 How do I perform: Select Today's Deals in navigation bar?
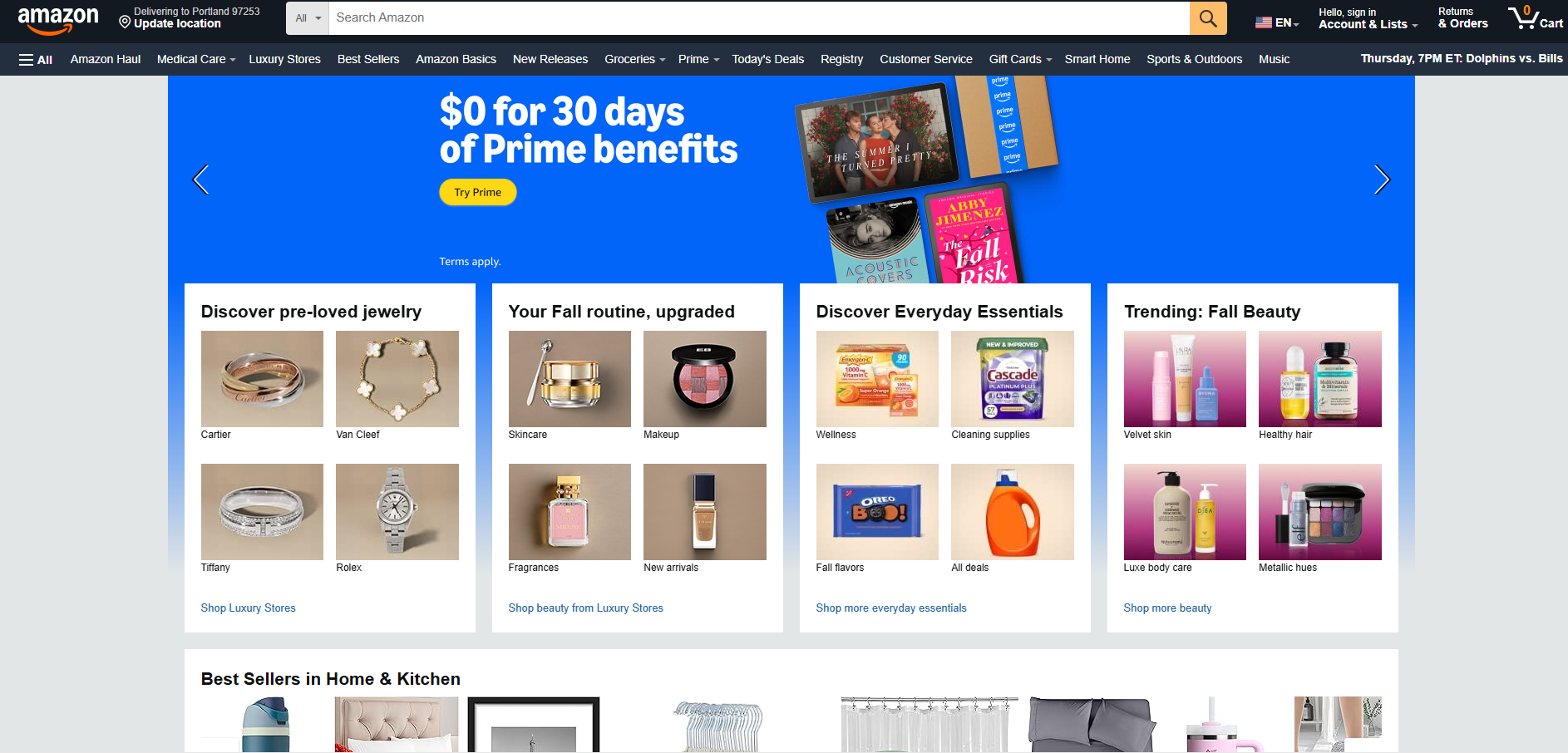tap(768, 60)
